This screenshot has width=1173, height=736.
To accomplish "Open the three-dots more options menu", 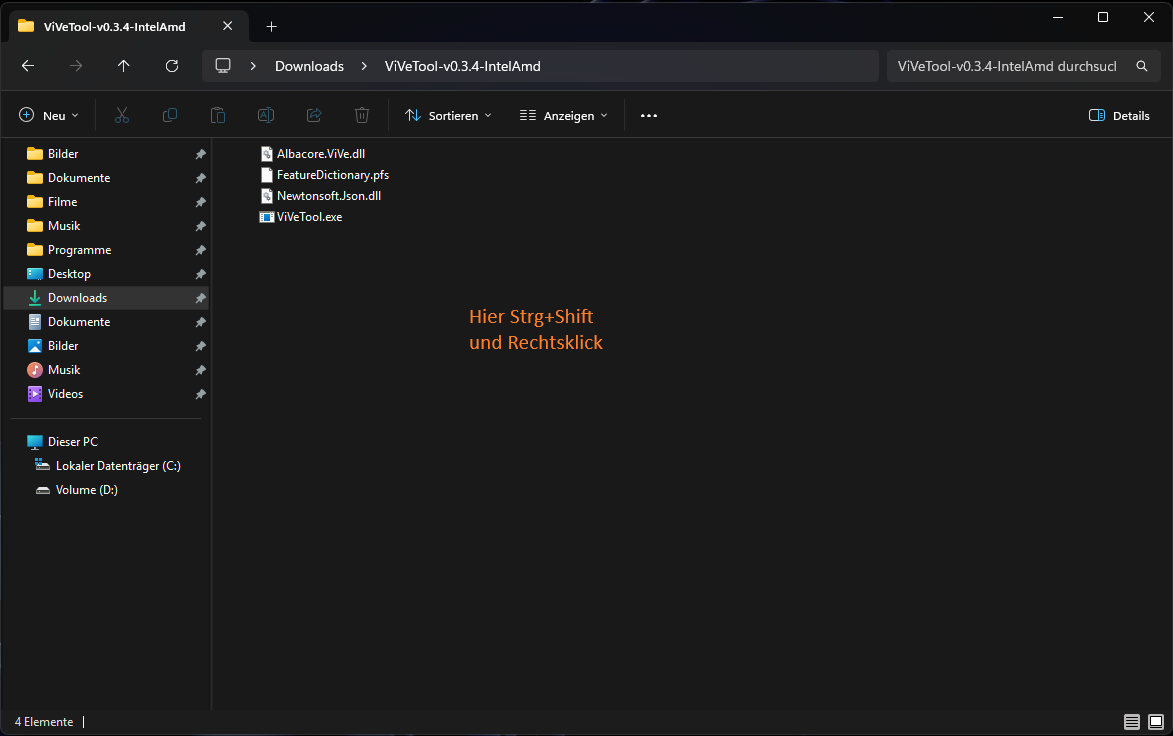I will coord(649,115).
